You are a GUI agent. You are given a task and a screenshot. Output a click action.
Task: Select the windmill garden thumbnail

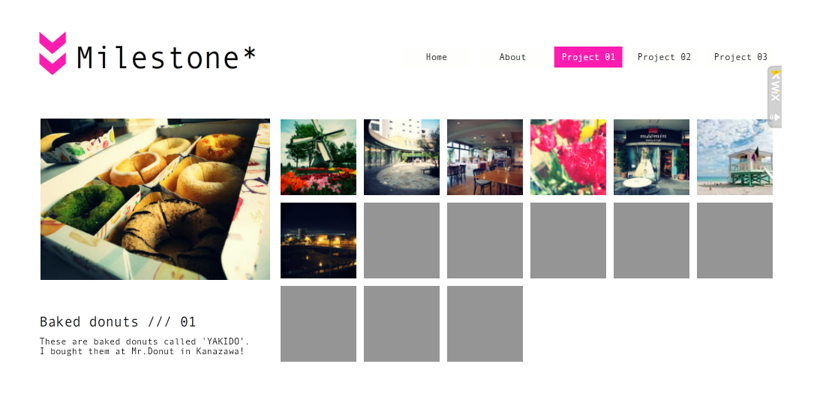click(318, 157)
